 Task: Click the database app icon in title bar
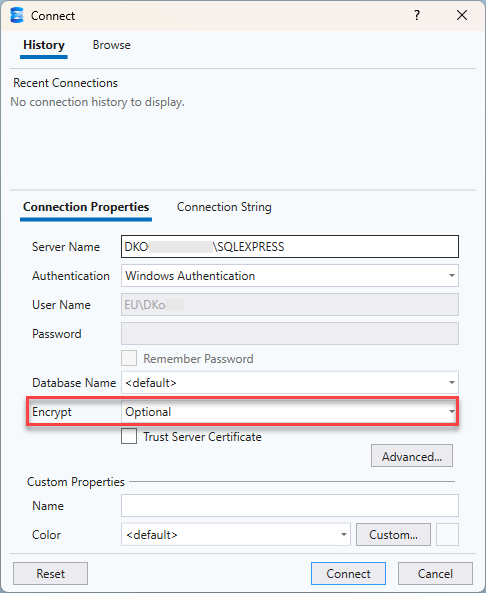point(17,16)
